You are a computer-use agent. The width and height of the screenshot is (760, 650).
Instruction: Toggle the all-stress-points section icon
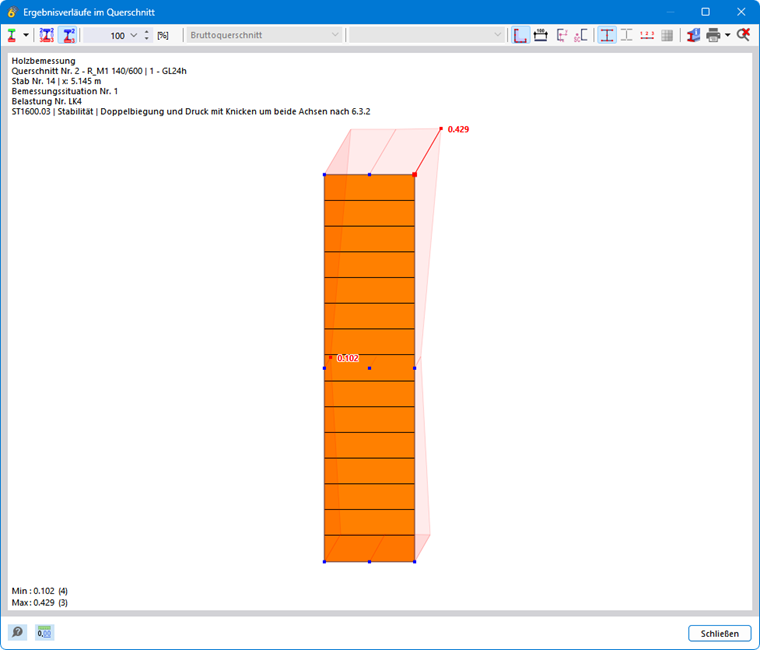(x=47, y=35)
